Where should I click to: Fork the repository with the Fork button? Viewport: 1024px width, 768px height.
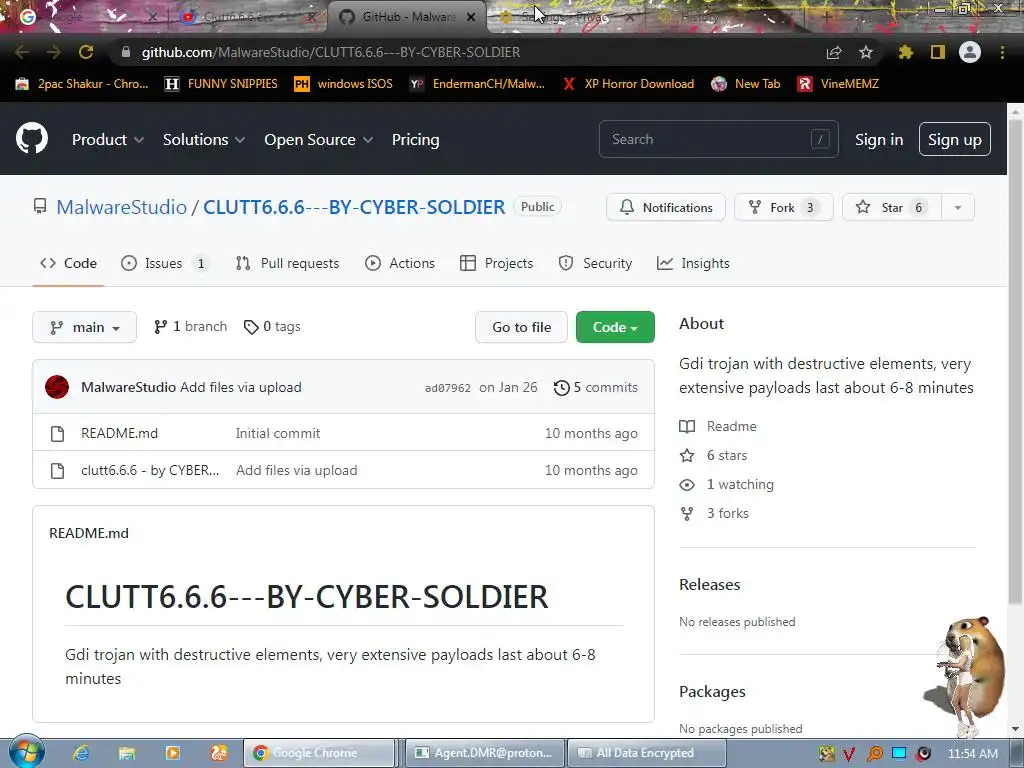click(x=784, y=208)
